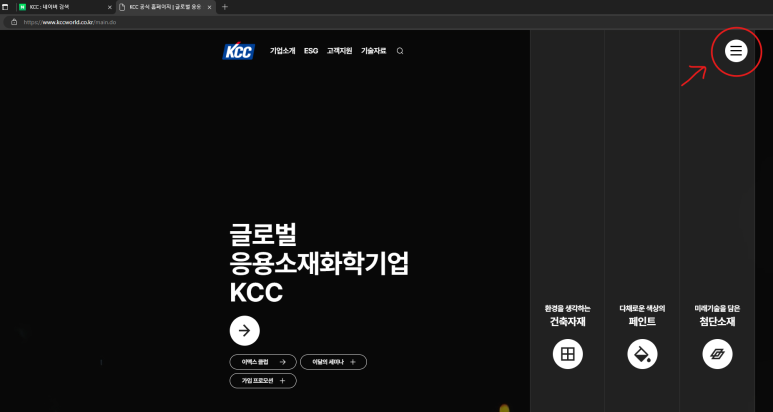The image size is (773, 412).
Task: Click the 페인트 heading
Action: [x=642, y=322]
